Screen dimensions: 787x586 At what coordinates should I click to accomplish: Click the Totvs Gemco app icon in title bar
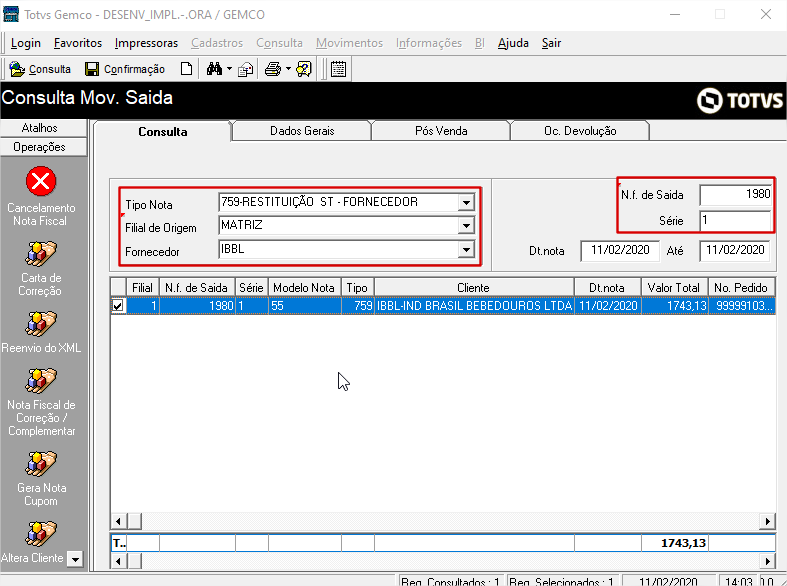pyautogui.click(x=11, y=14)
